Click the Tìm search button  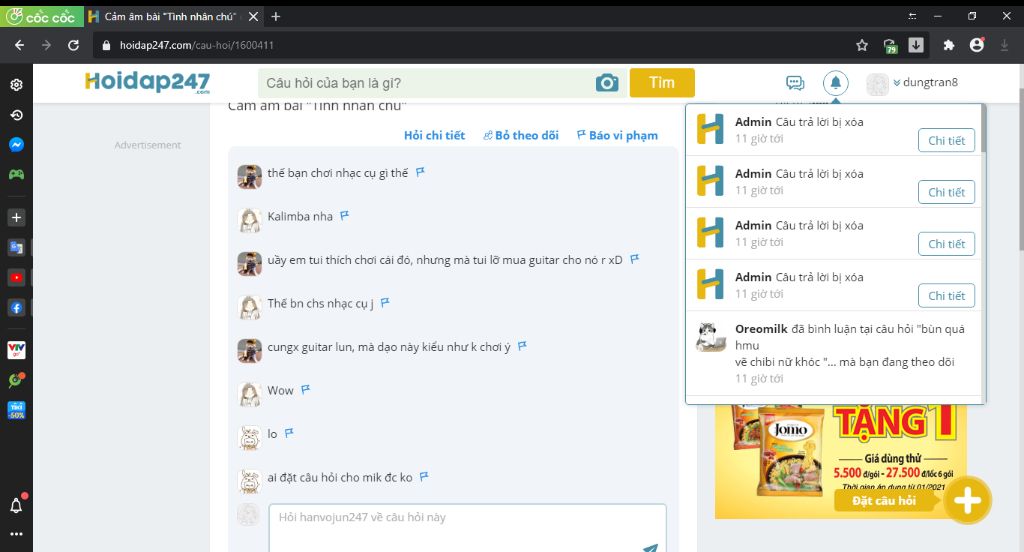662,83
